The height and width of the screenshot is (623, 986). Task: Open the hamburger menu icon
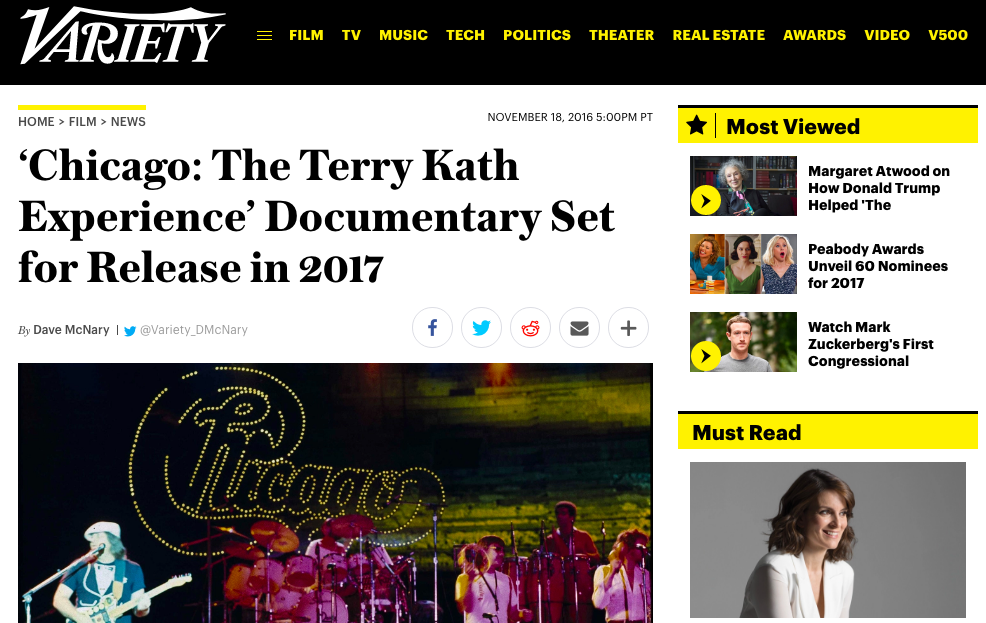[264, 36]
